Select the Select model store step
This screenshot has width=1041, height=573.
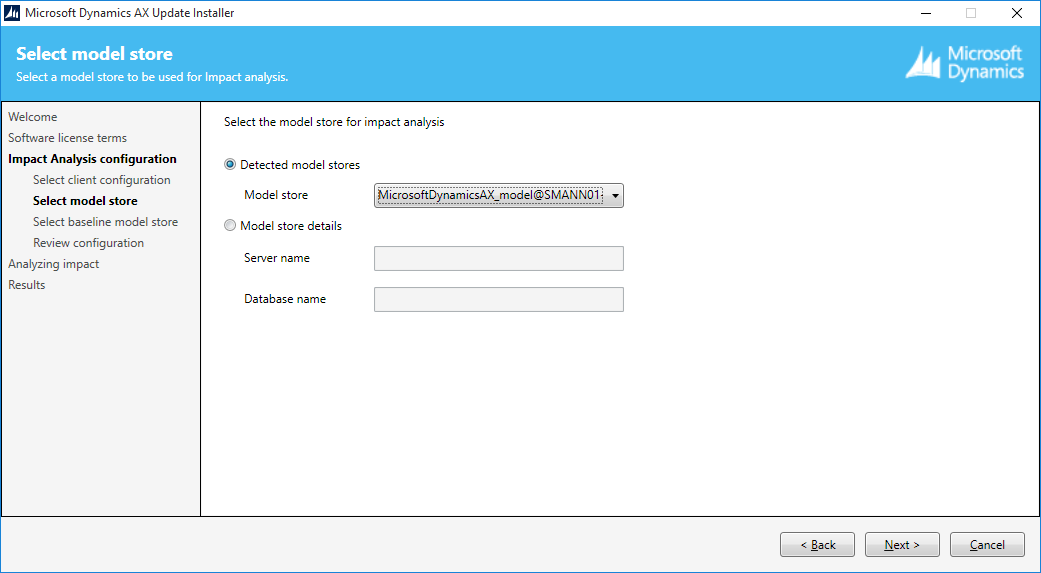pyautogui.click(x=85, y=201)
